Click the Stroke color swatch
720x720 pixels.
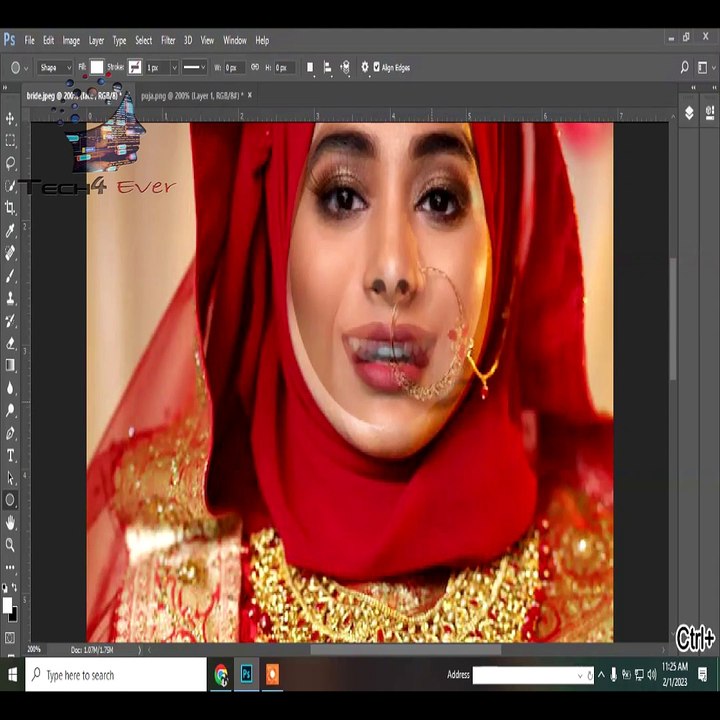pyautogui.click(x=135, y=67)
